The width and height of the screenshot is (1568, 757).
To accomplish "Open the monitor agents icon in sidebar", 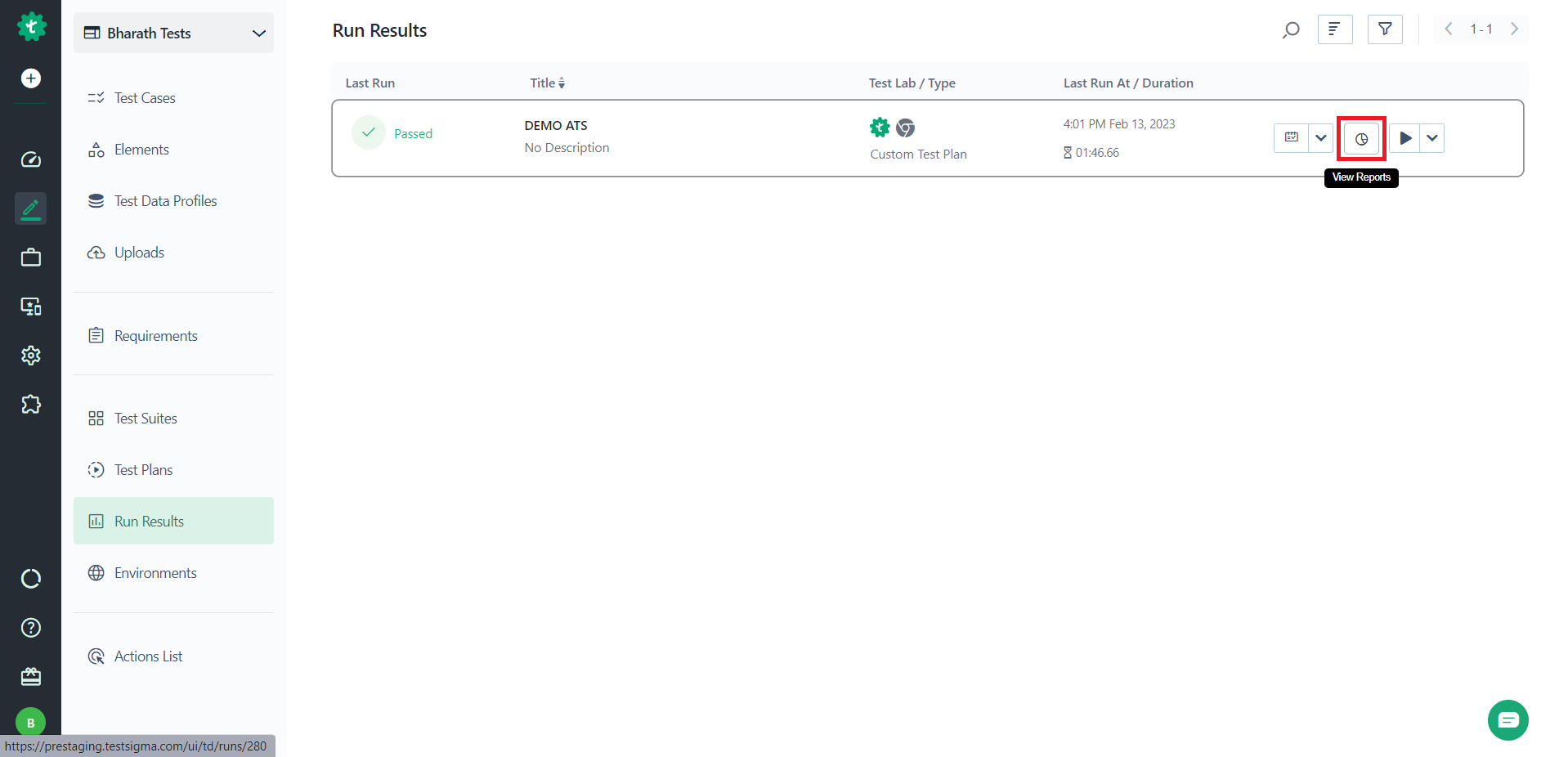I will [31, 307].
